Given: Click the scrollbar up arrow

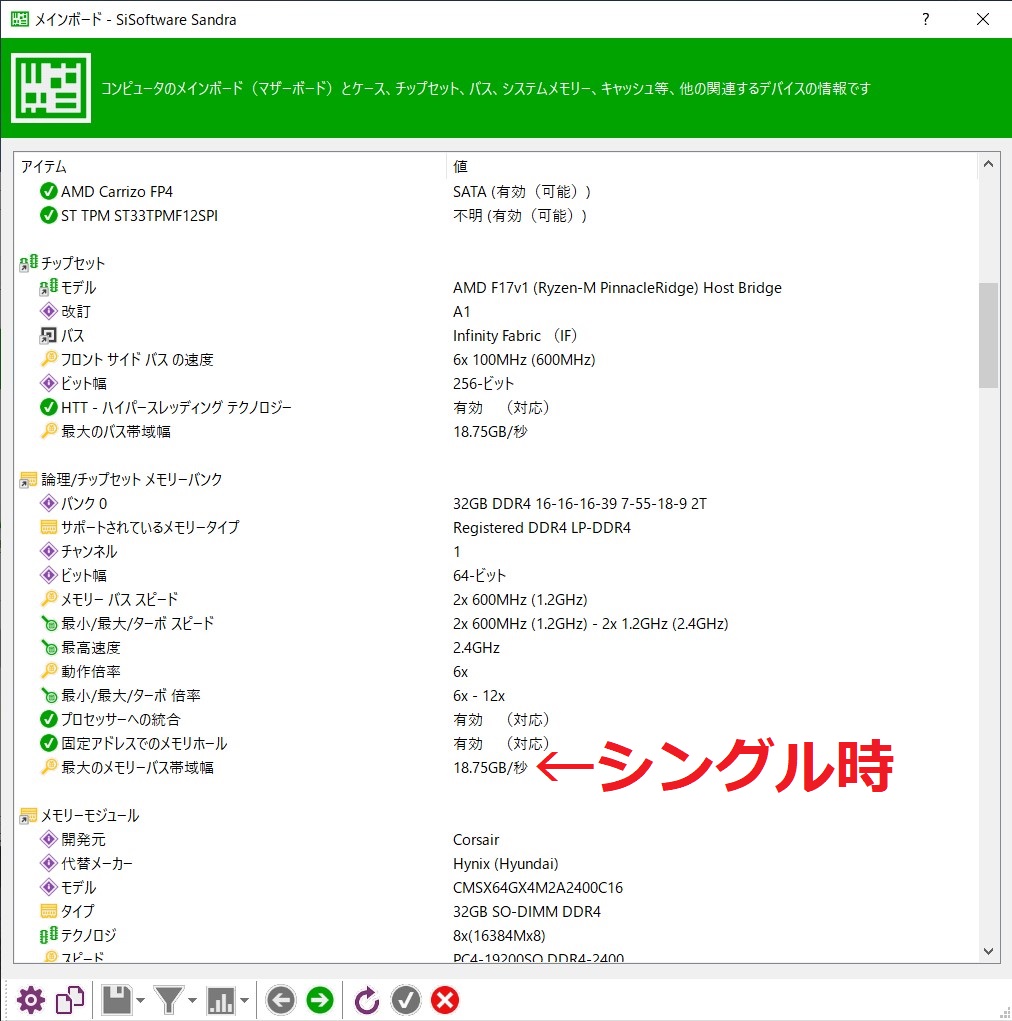Looking at the screenshot, I should pos(988,164).
